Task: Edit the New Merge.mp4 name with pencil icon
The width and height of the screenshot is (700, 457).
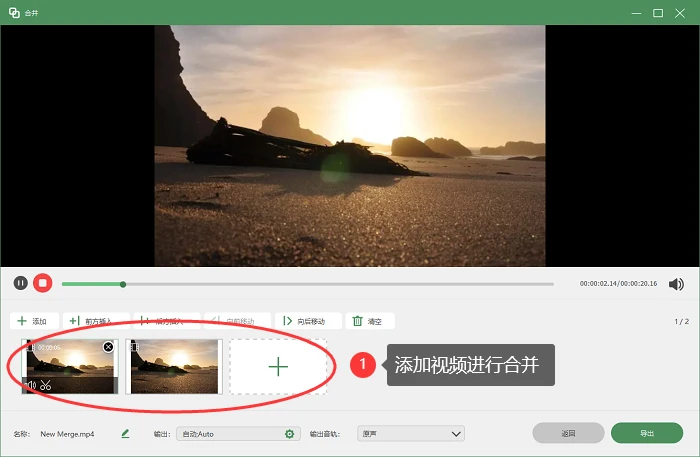Action: 125,433
